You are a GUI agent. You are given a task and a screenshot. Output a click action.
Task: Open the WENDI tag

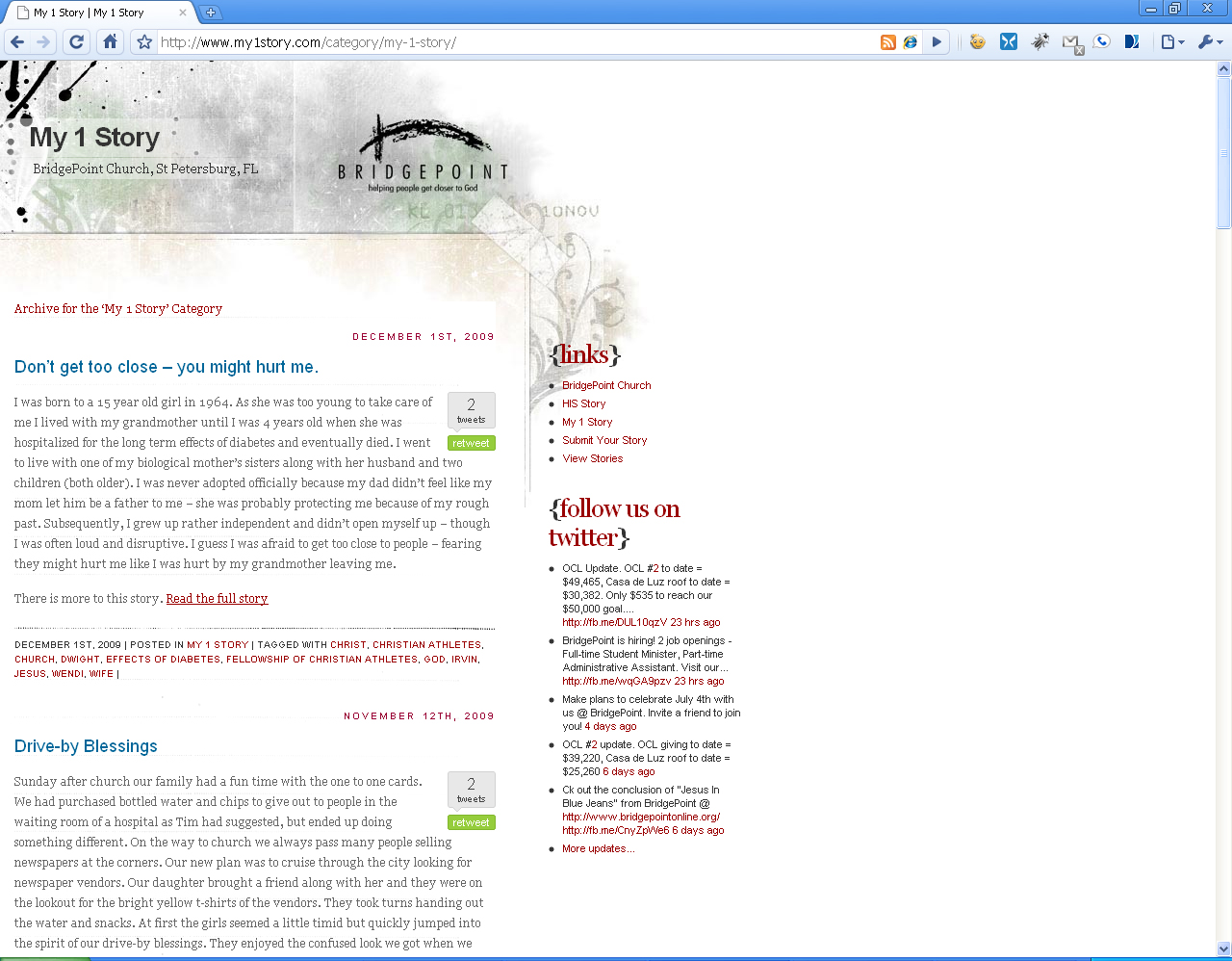click(x=67, y=674)
